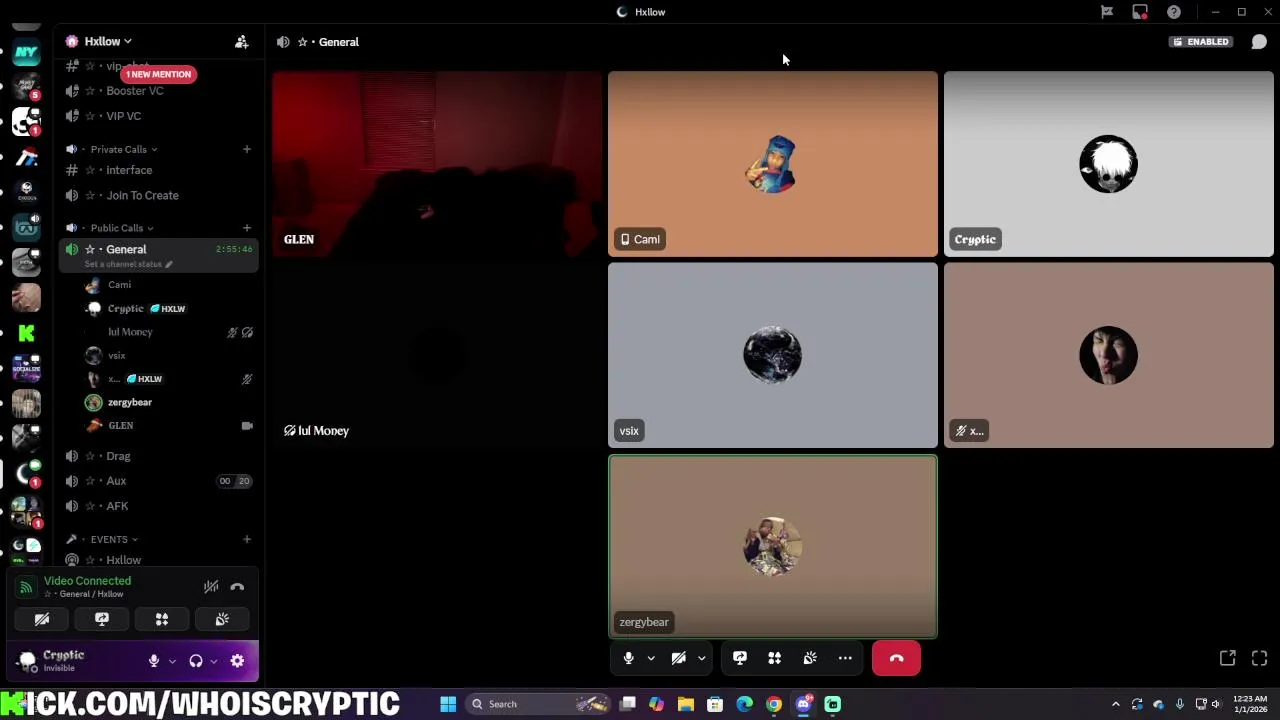Viewport: 1280px width, 720px height.
Task: Open the recording window icon with red dot
Action: pyautogui.click(x=1140, y=12)
